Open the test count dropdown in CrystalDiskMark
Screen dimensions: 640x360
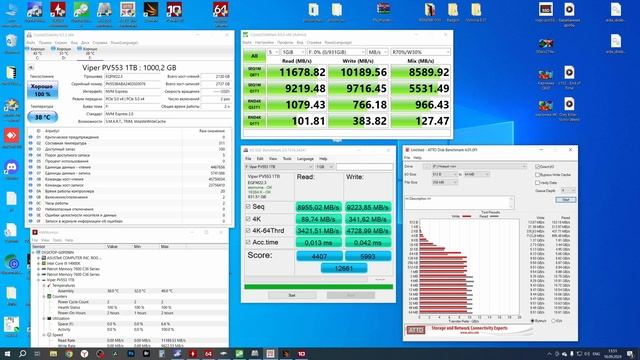[273, 52]
